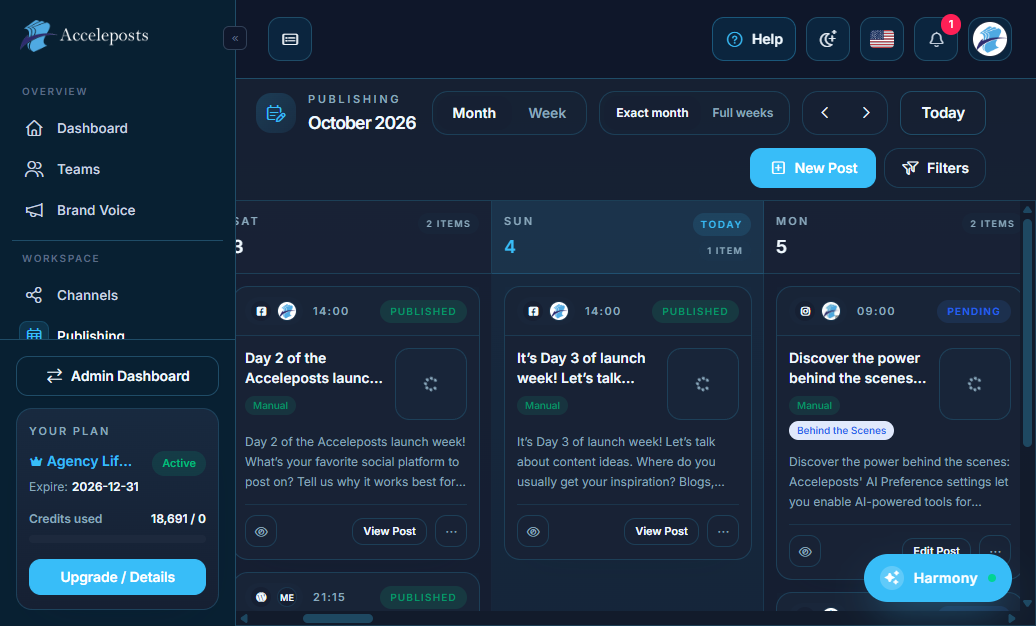Switch to Month view
The height and width of the screenshot is (626, 1036).
(x=474, y=113)
